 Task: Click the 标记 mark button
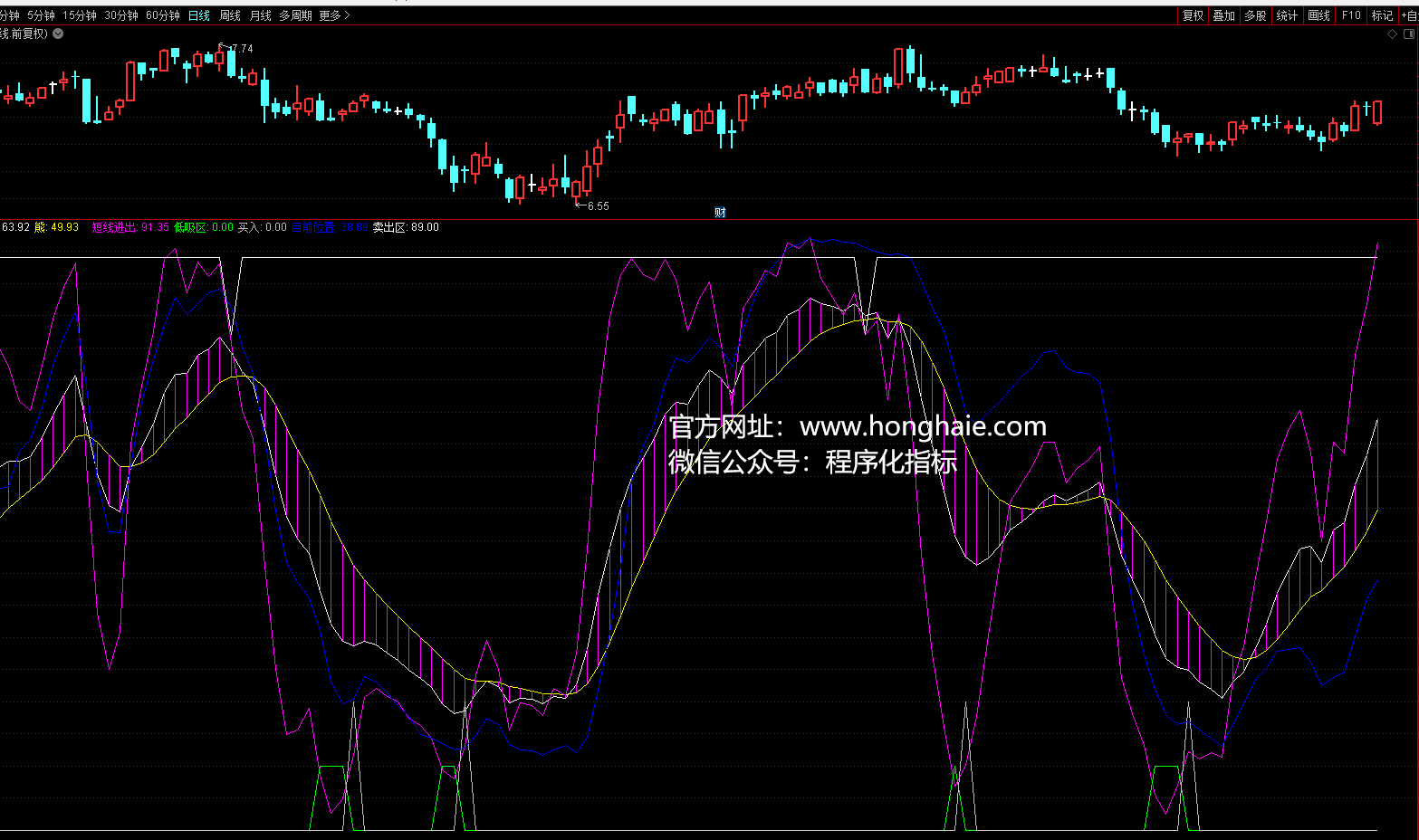(x=1382, y=15)
